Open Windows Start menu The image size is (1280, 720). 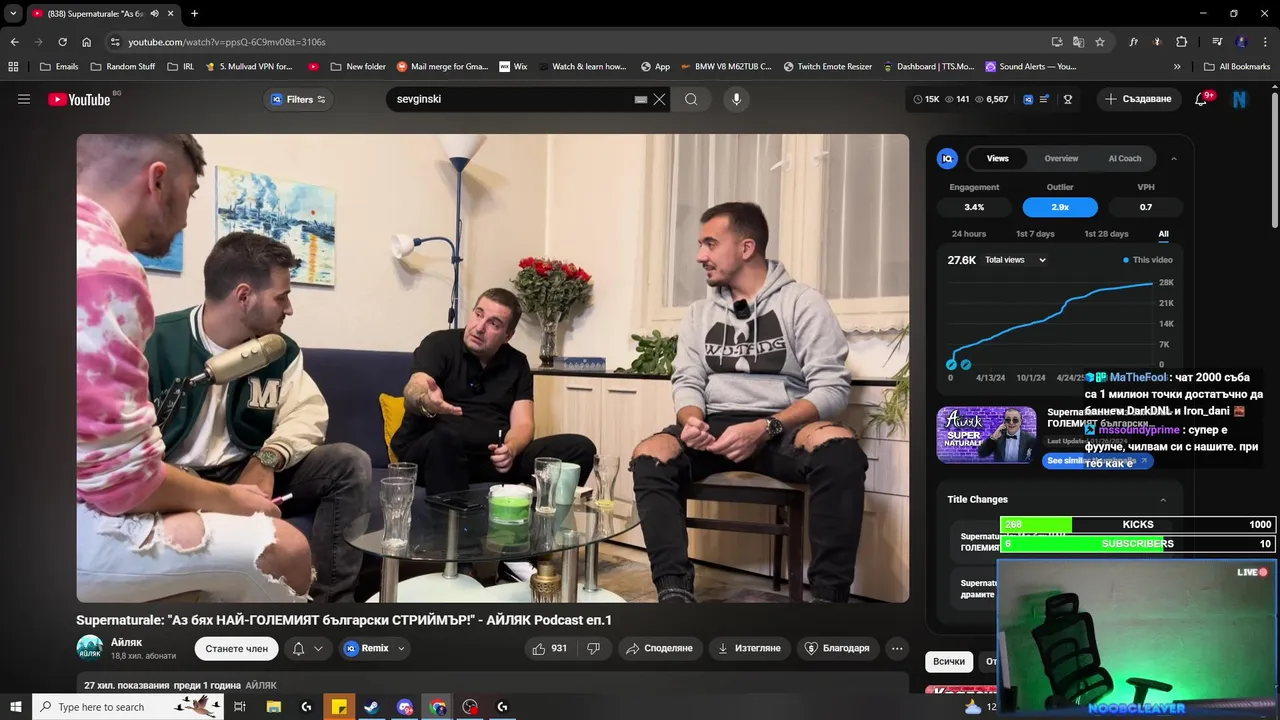pyautogui.click(x=15, y=707)
